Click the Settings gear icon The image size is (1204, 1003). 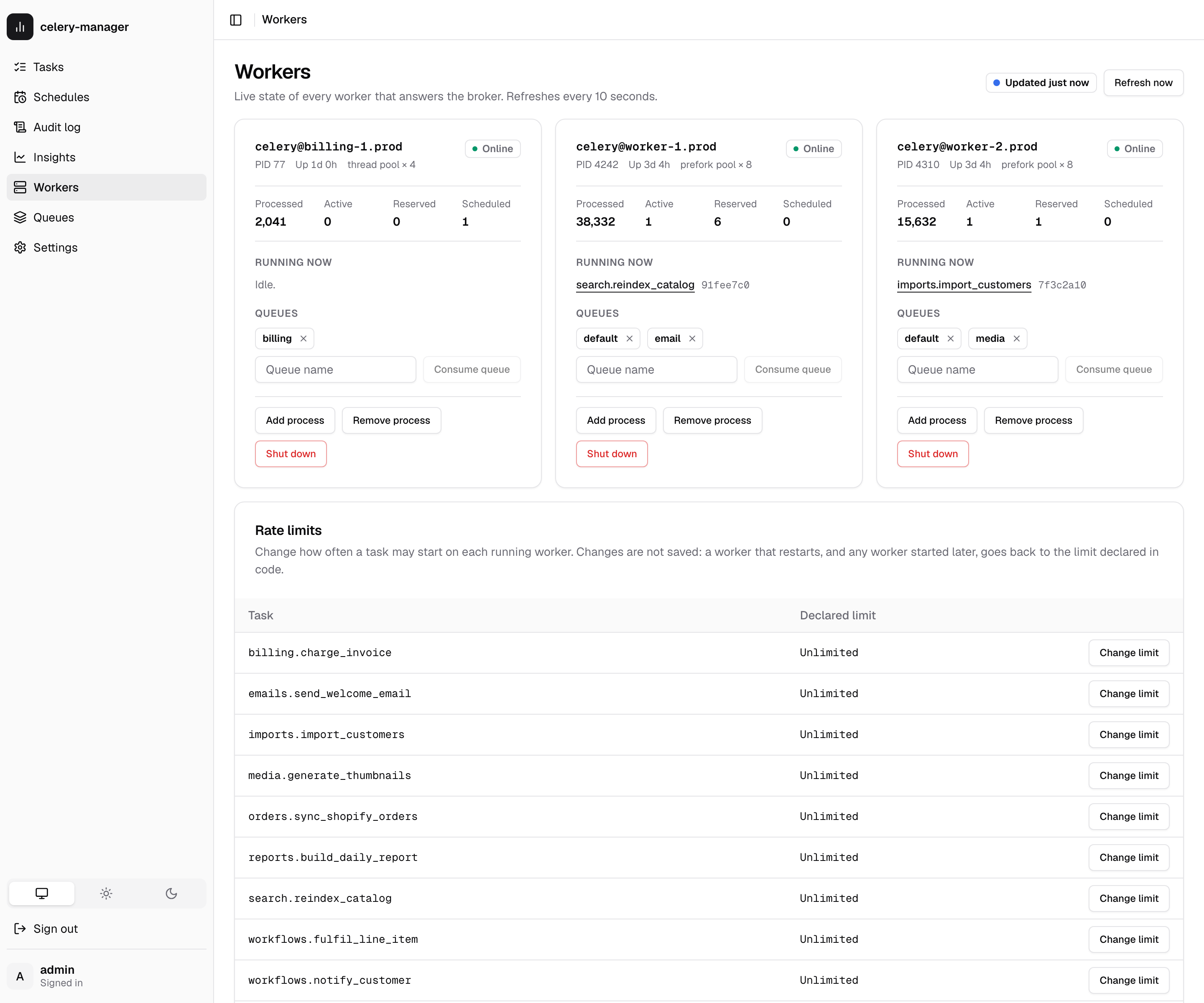[20, 247]
